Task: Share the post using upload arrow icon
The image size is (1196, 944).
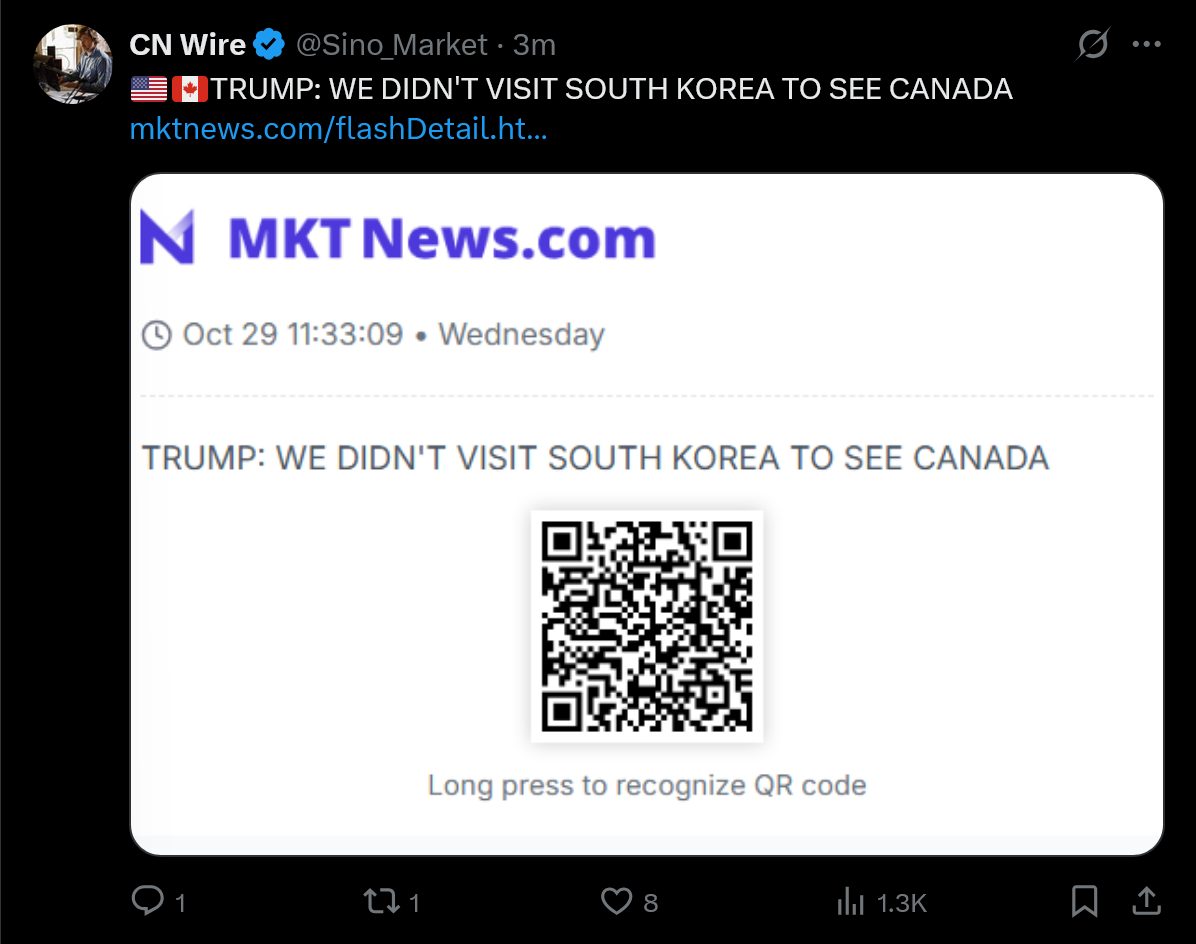Action: [1146, 901]
